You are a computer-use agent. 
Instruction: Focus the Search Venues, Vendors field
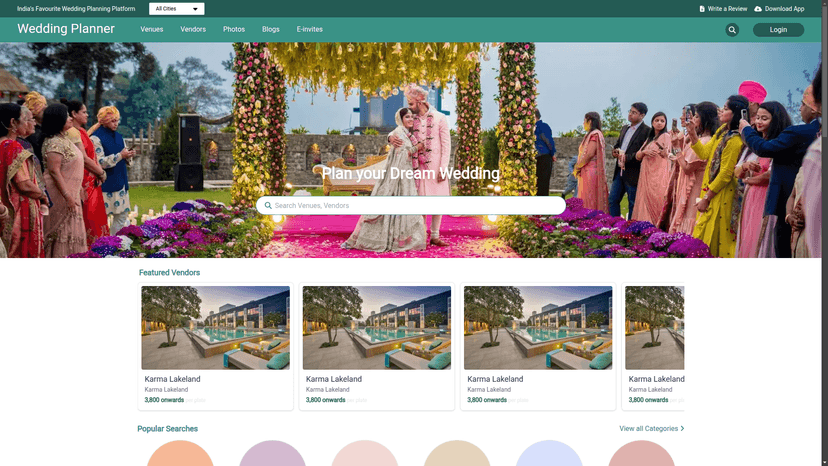coord(415,206)
